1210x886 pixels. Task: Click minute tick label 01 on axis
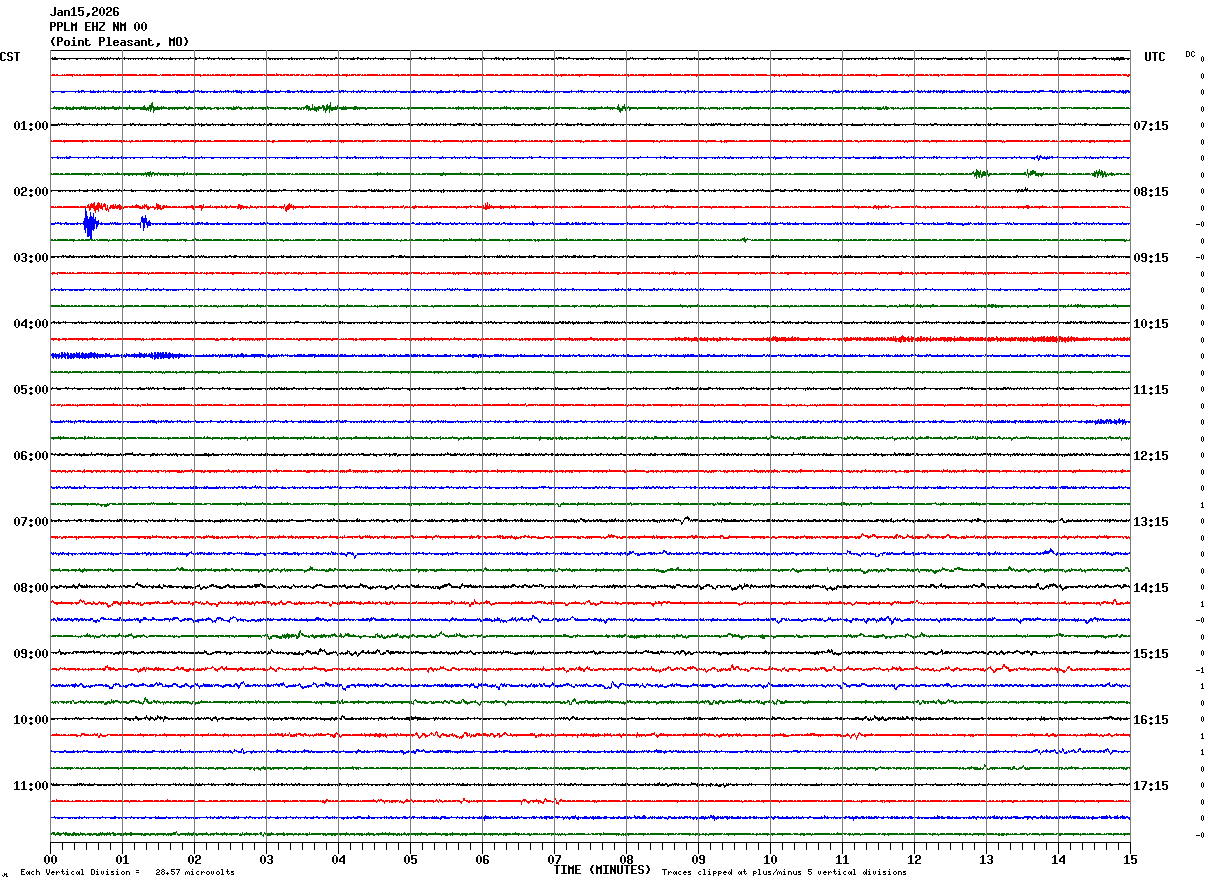tap(122, 859)
